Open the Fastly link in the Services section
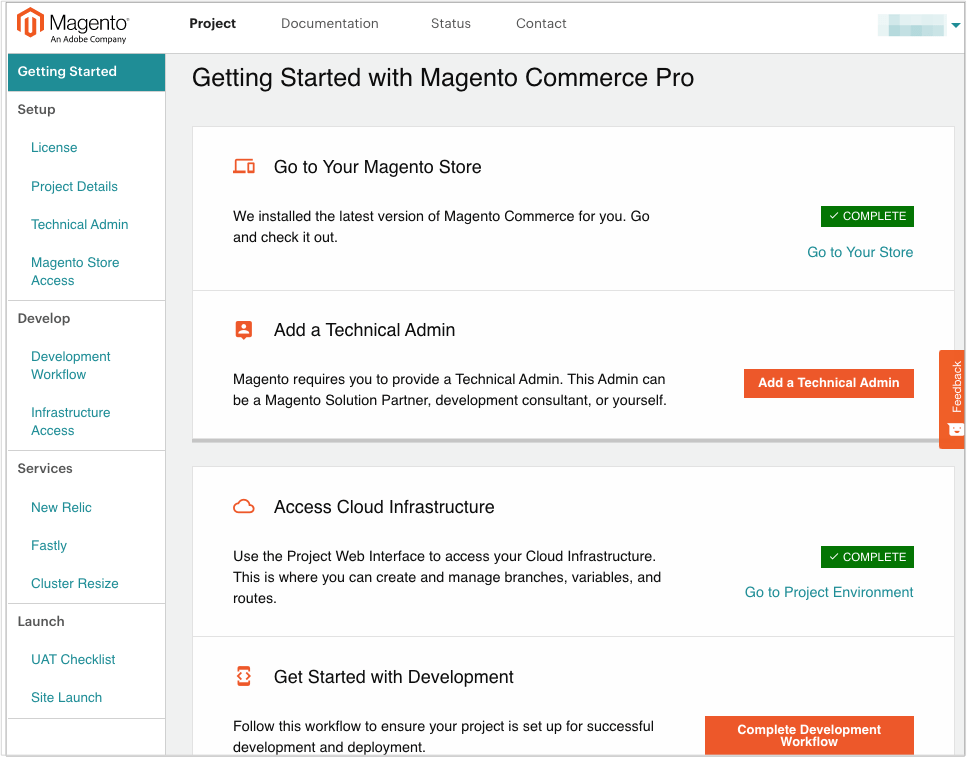 (48, 545)
